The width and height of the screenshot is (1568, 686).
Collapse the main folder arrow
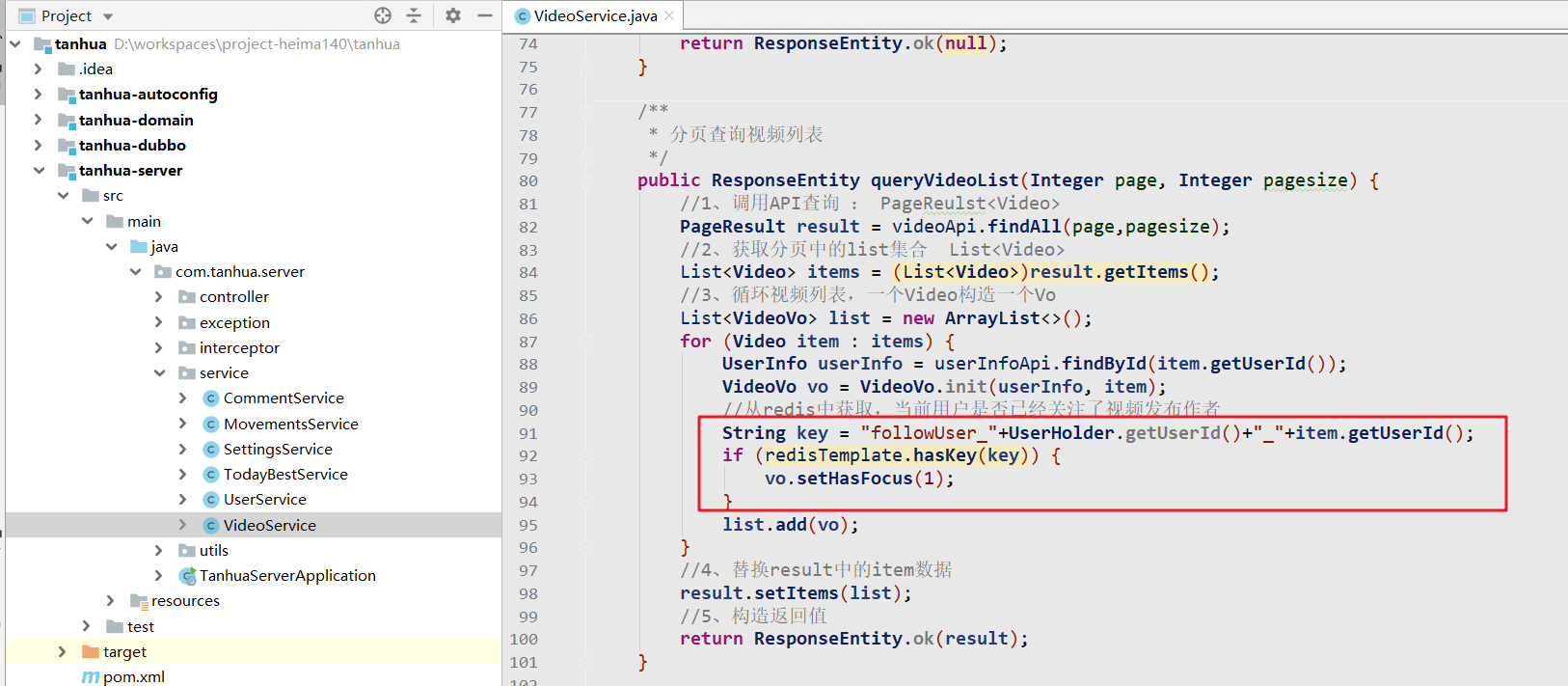[87, 221]
